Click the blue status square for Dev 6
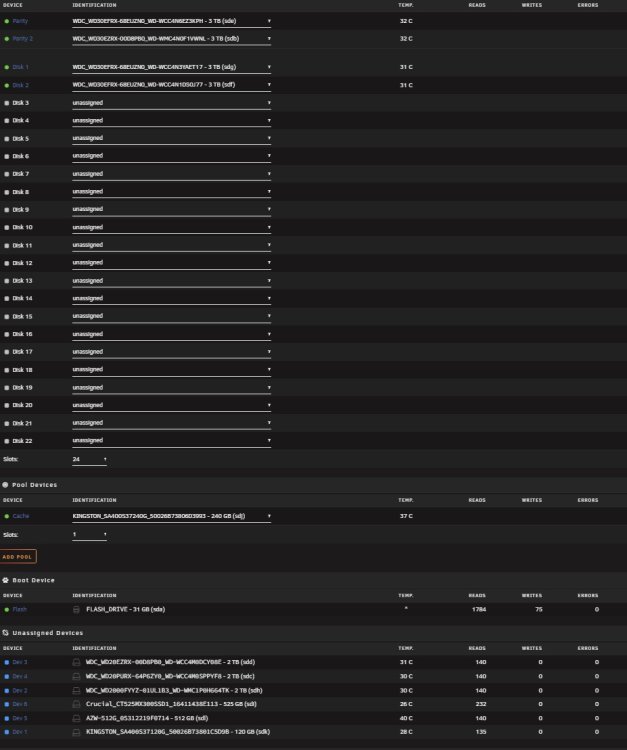Screen dimensions: 627x750 pyautogui.click(x=7, y=705)
